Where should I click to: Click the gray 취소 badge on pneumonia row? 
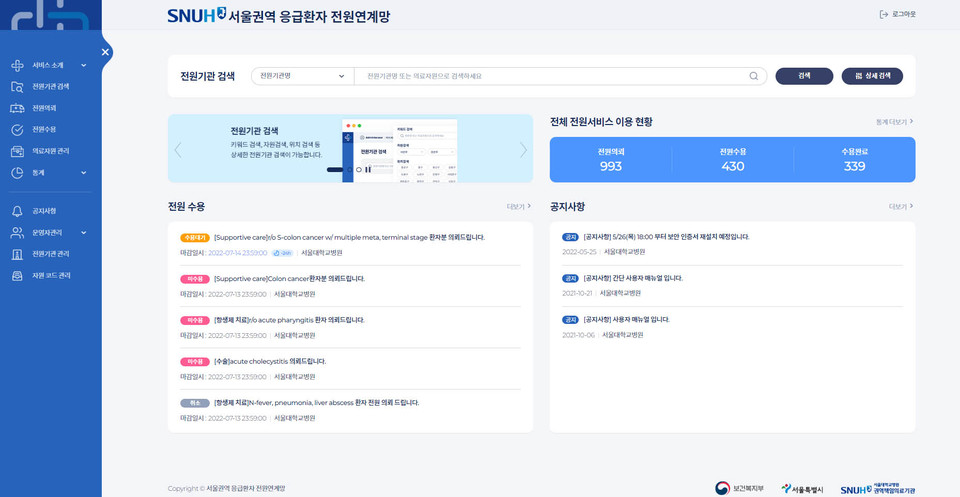pyautogui.click(x=195, y=403)
